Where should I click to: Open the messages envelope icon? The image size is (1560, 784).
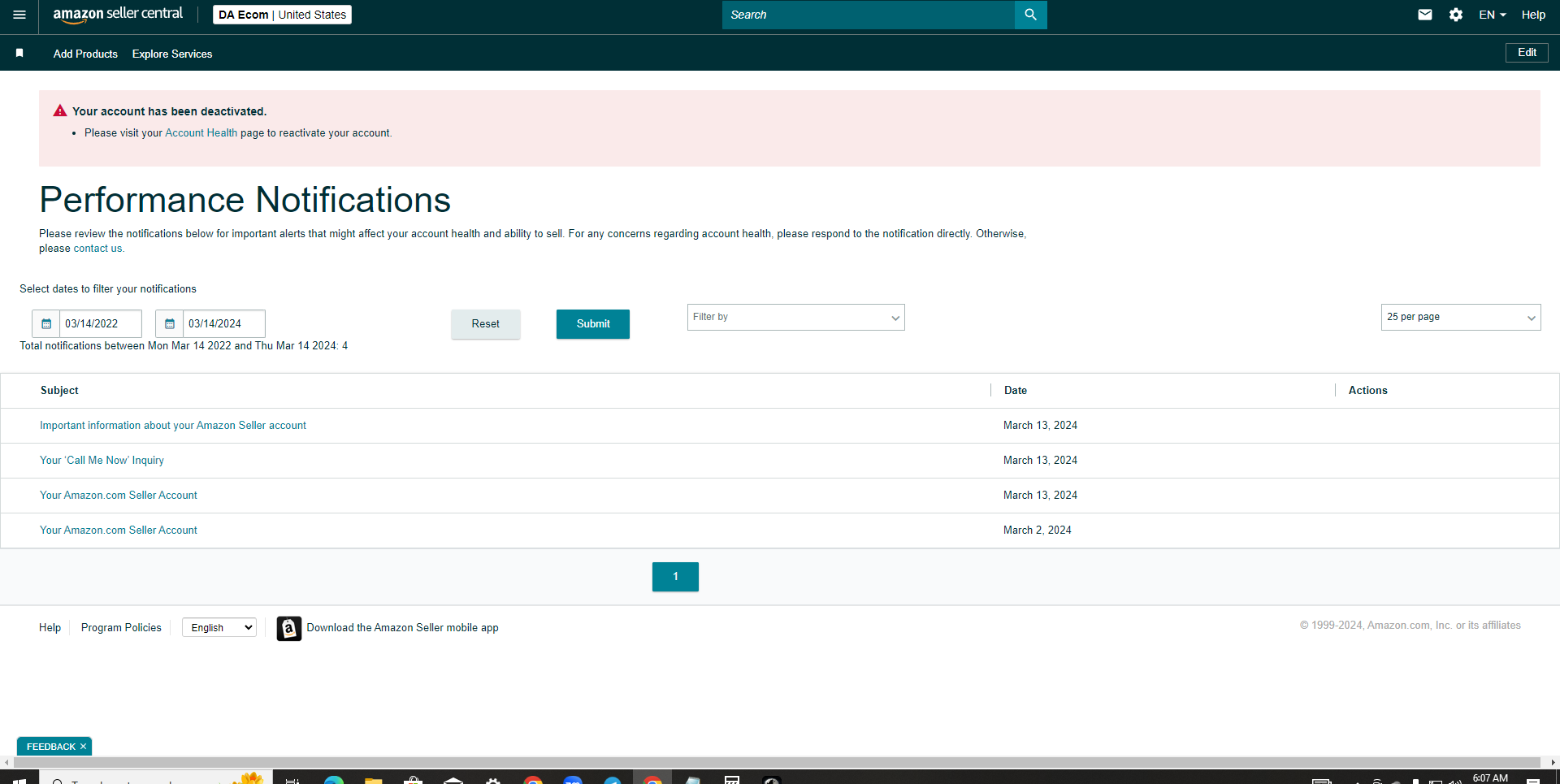[1425, 15]
